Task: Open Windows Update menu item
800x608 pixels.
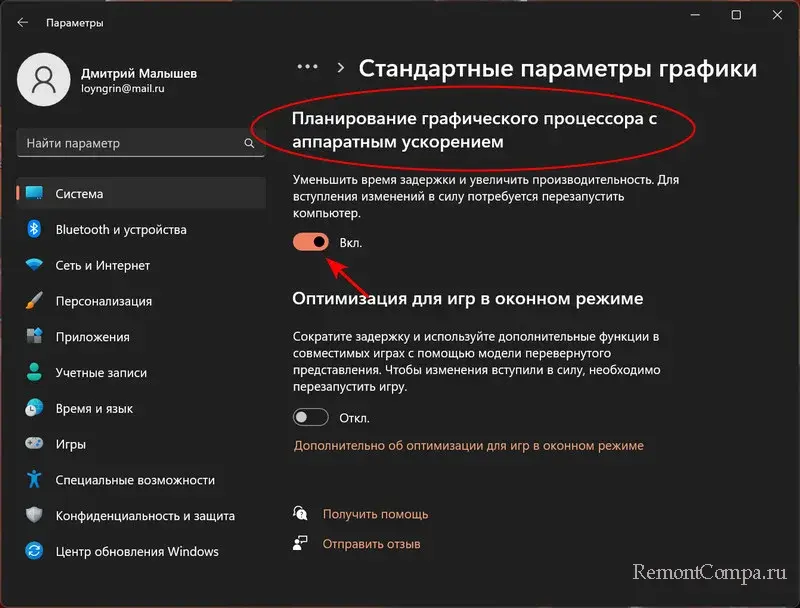Action: 137,551
